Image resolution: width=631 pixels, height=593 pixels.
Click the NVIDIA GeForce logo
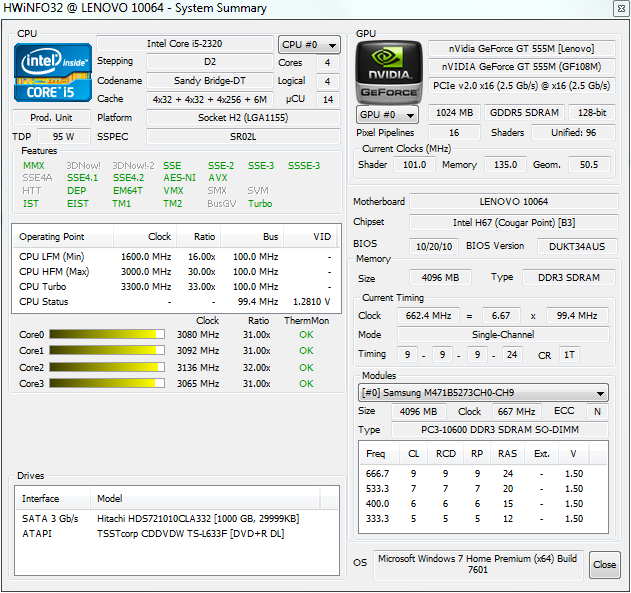[x=389, y=71]
